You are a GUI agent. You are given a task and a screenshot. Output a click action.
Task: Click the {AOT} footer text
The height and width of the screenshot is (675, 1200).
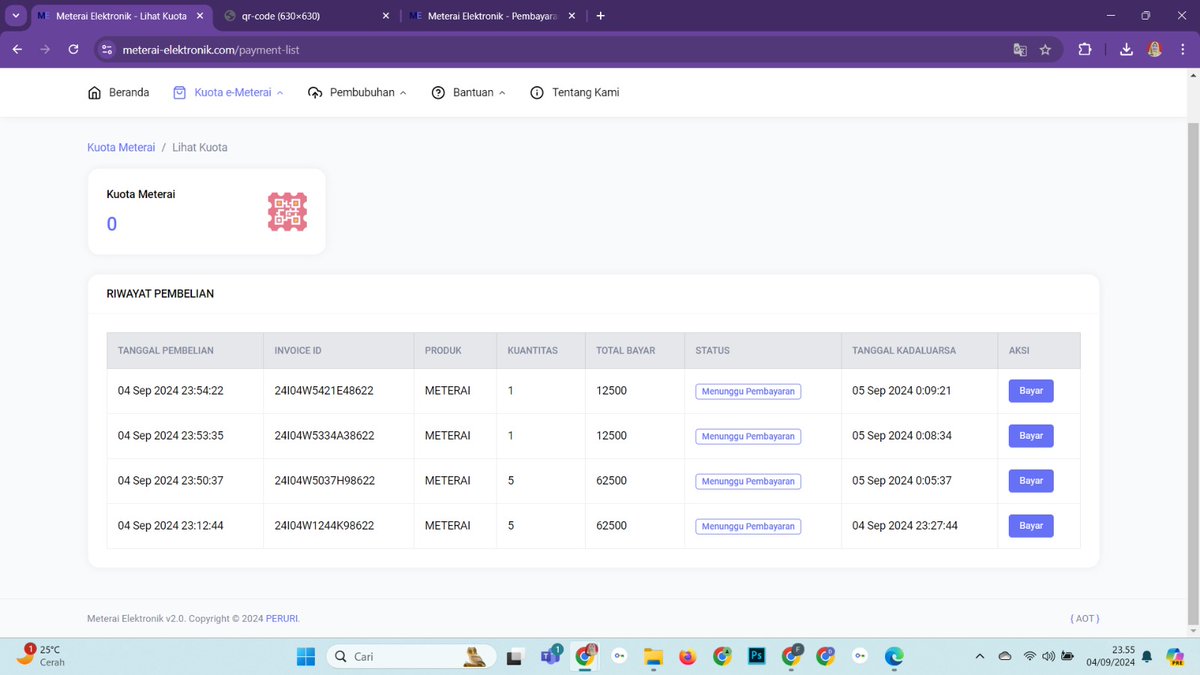[1084, 619]
